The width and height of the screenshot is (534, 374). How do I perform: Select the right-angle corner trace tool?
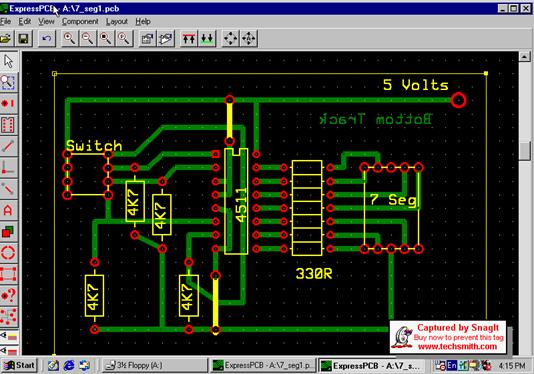coord(9,167)
